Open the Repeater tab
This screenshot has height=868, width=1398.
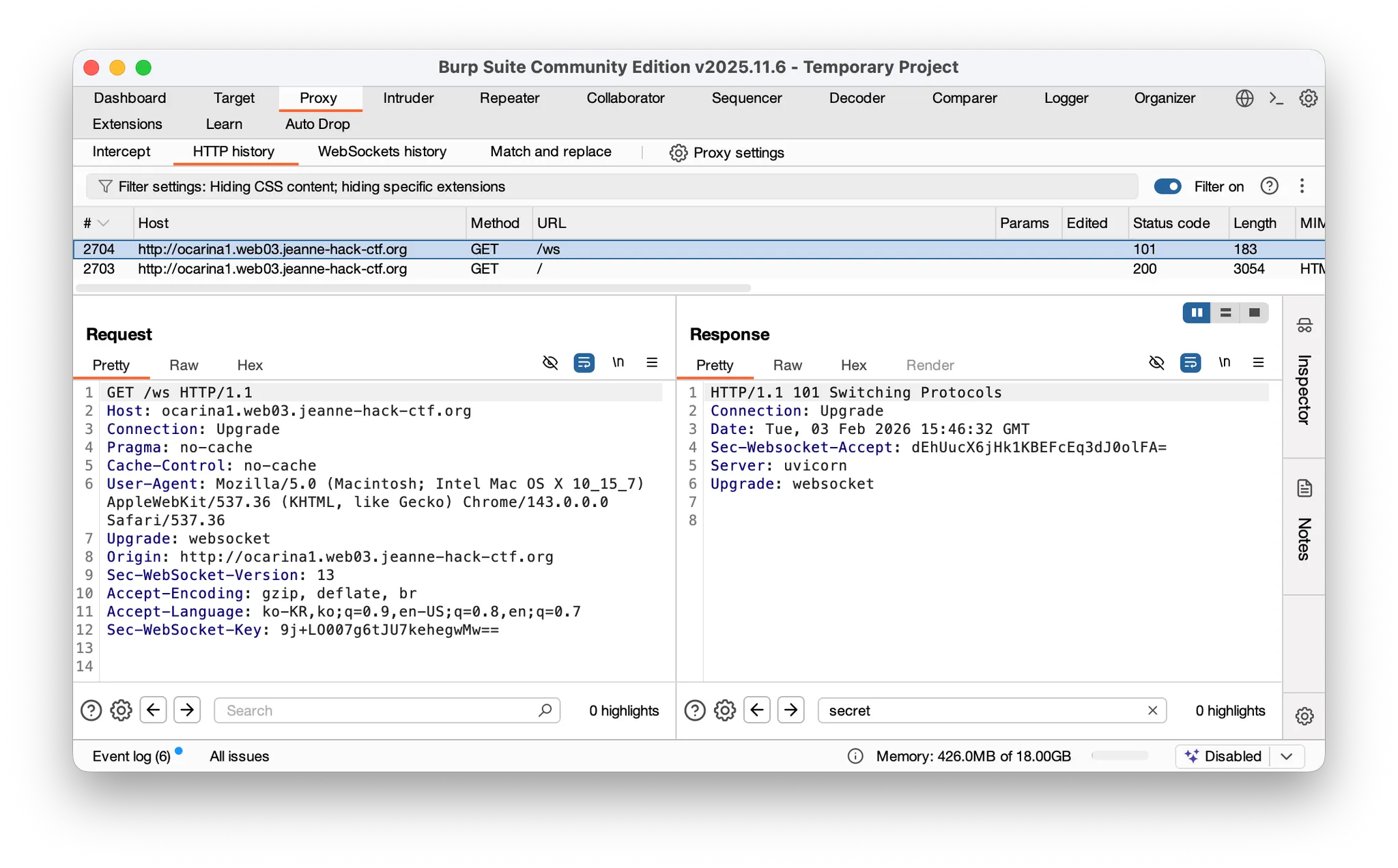tap(509, 98)
